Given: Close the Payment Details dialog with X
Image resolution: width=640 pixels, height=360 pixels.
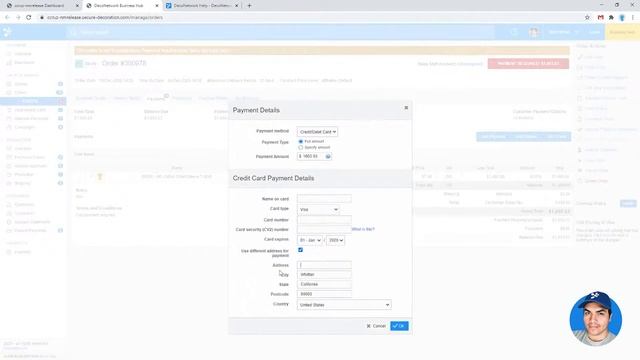Looking at the screenshot, I should (406, 108).
